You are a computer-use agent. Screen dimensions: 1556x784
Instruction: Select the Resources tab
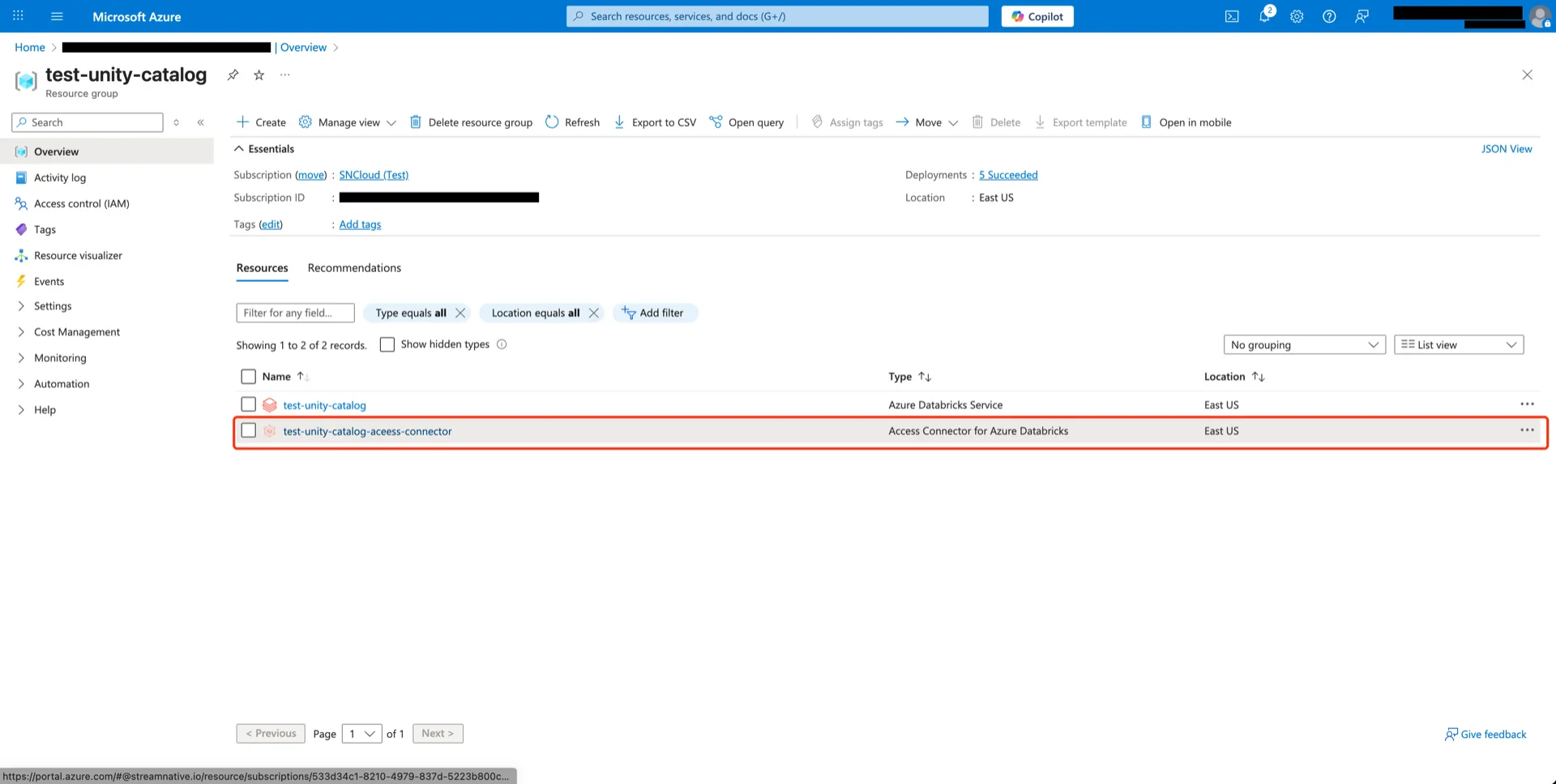(262, 268)
